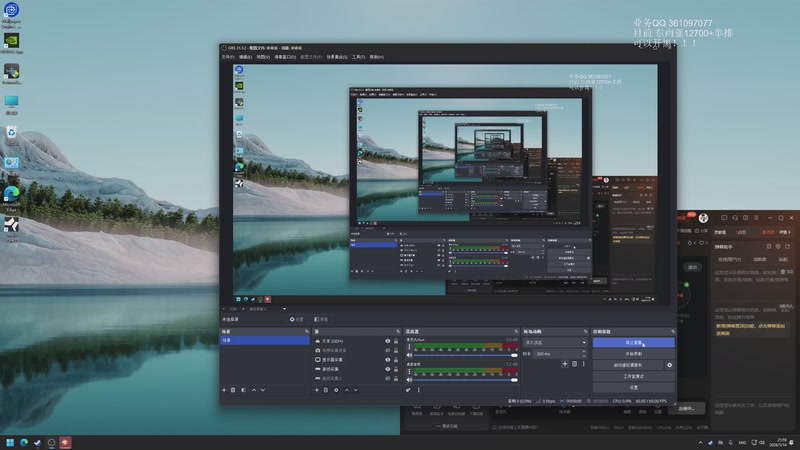The height and width of the screenshot is (450, 800).
Task: Toggle visibility of 显示器采集 source
Action: click(x=387, y=360)
